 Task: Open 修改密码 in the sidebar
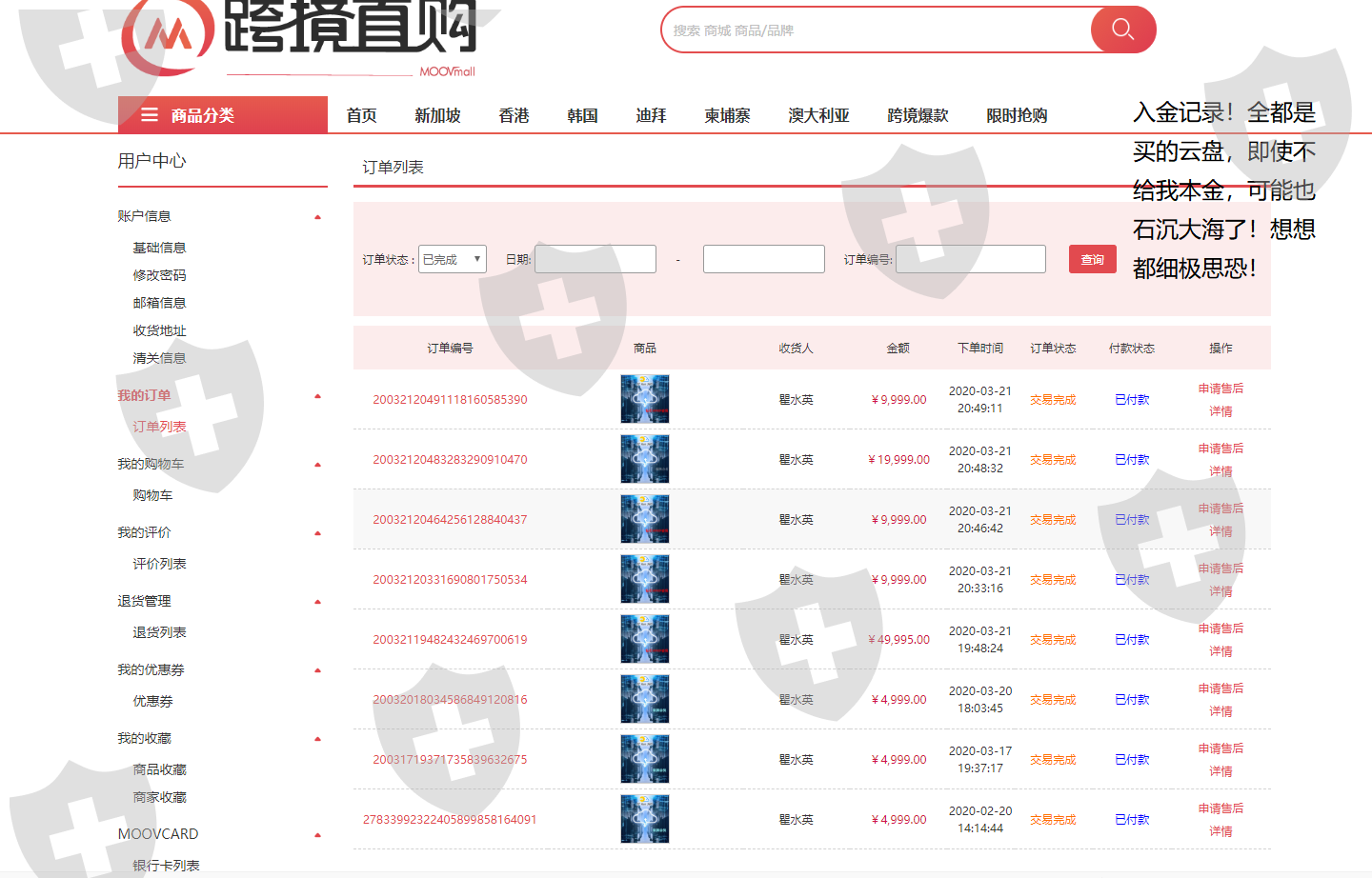pyautogui.click(x=159, y=275)
